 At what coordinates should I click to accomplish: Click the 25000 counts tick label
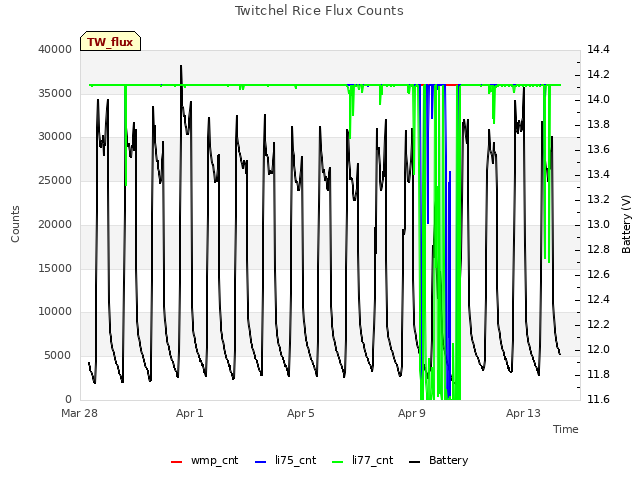(x=55, y=180)
